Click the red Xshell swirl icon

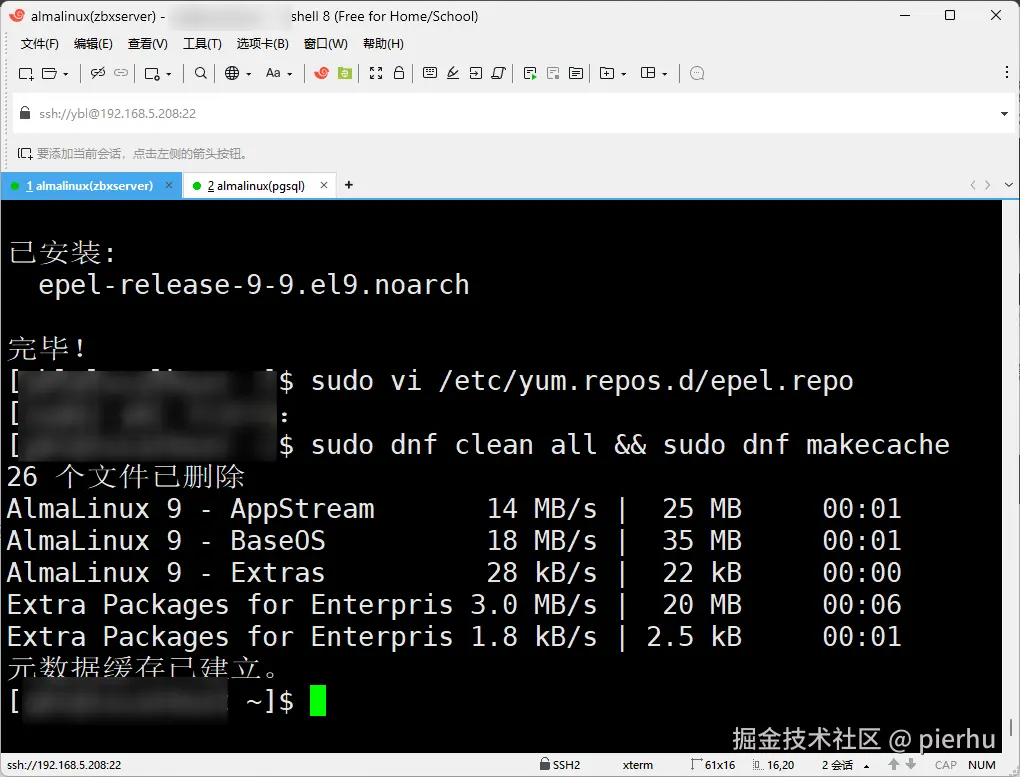[321, 73]
